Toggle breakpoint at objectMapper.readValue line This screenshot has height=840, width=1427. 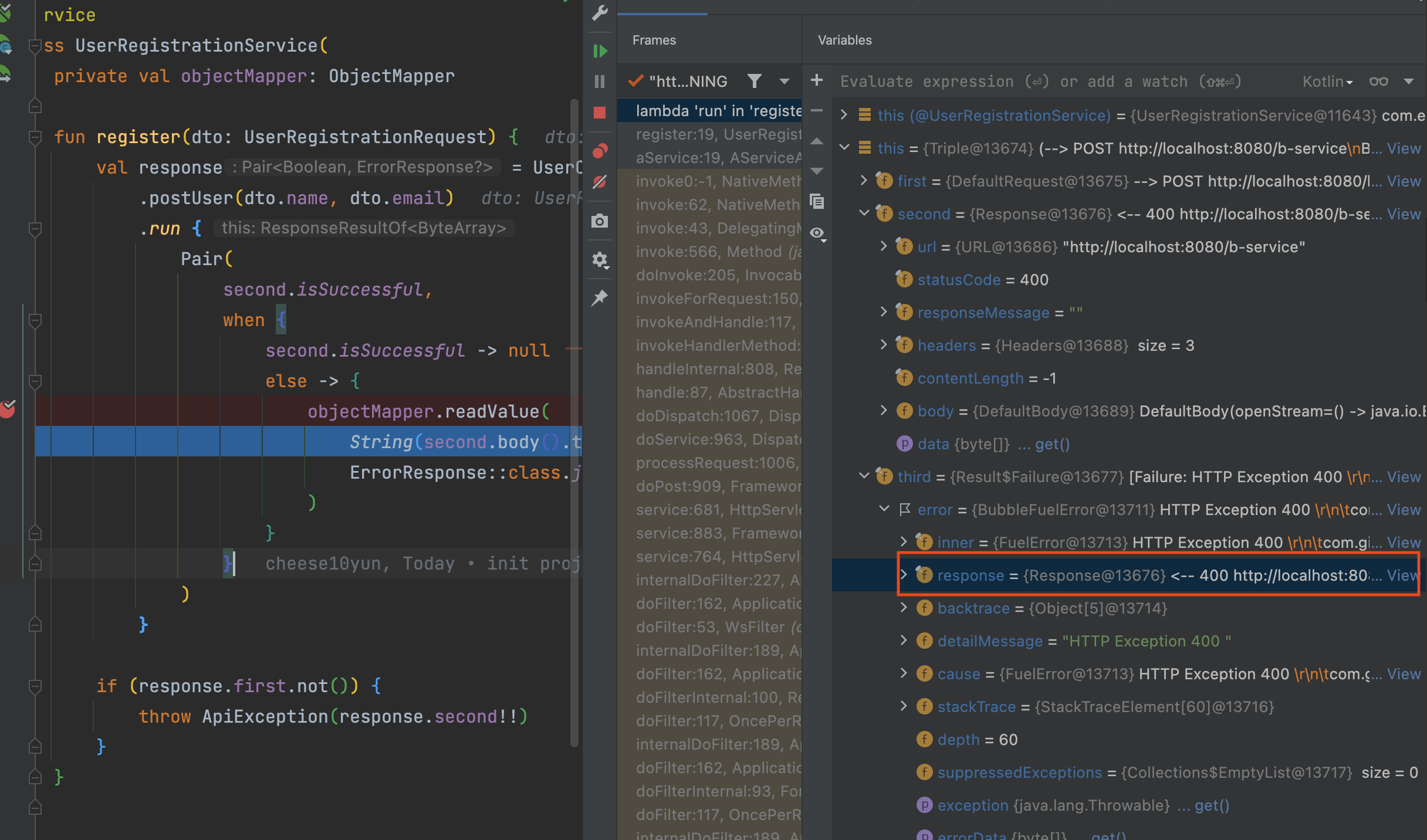(x=8, y=408)
